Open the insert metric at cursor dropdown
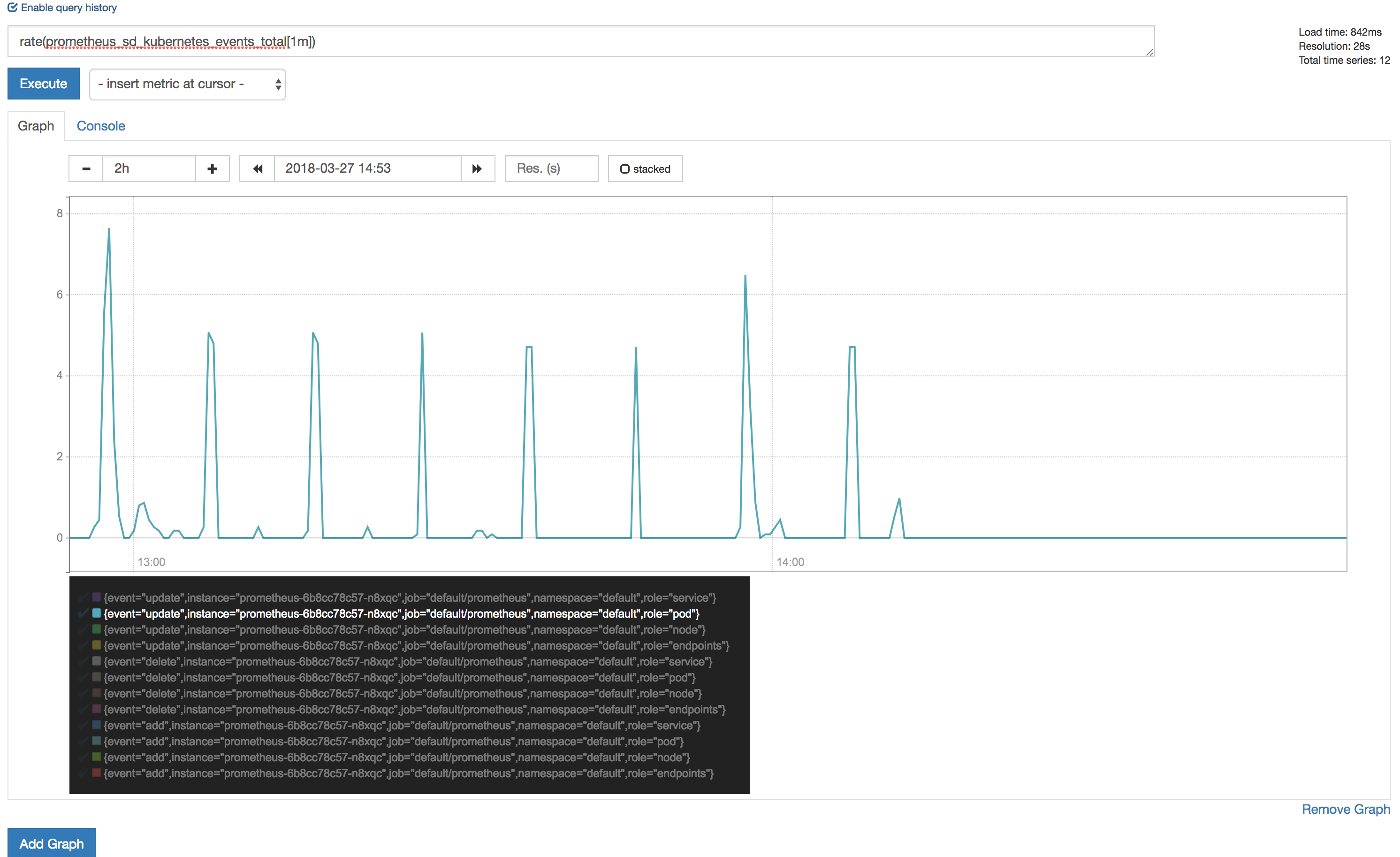 coord(188,84)
